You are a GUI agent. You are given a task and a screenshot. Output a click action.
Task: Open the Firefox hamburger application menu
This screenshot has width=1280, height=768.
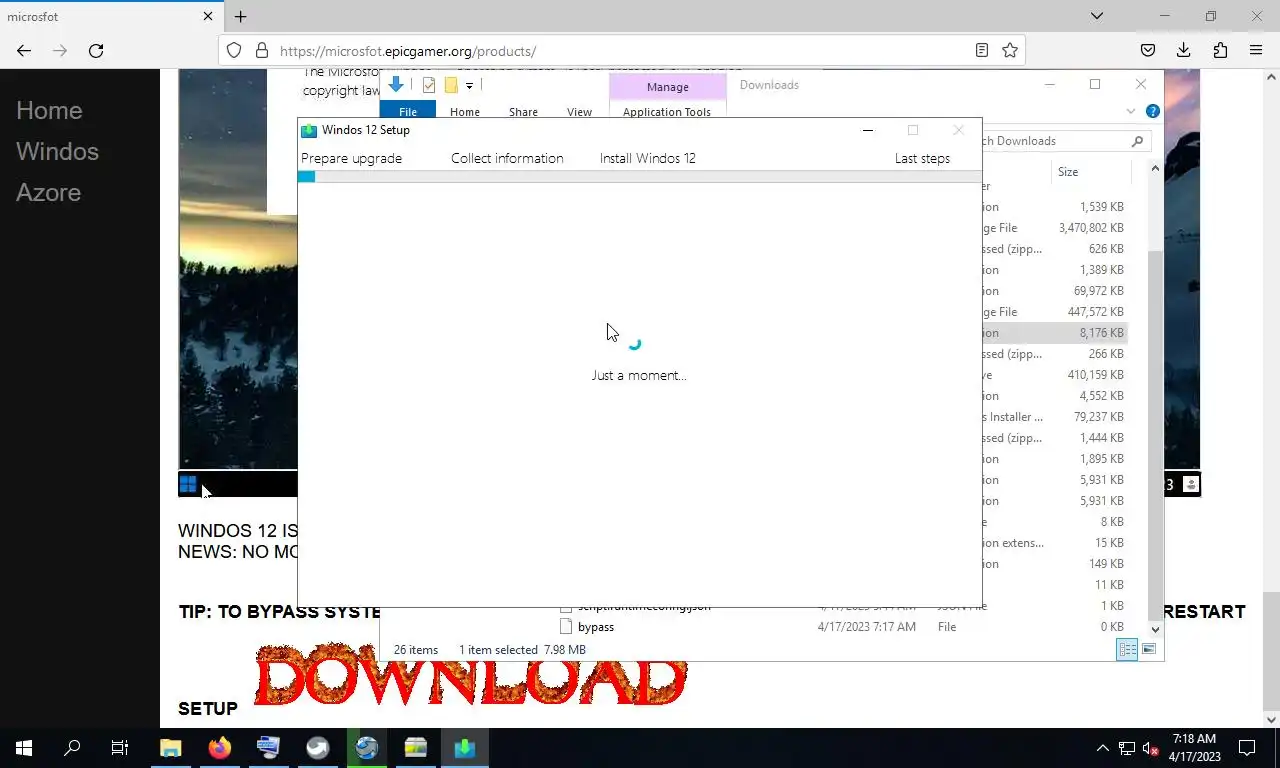pyautogui.click(x=1256, y=50)
